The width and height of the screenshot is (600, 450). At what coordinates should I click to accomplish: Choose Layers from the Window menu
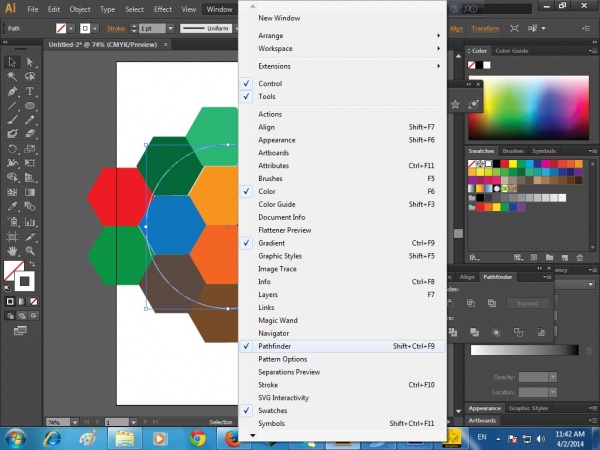(269, 295)
